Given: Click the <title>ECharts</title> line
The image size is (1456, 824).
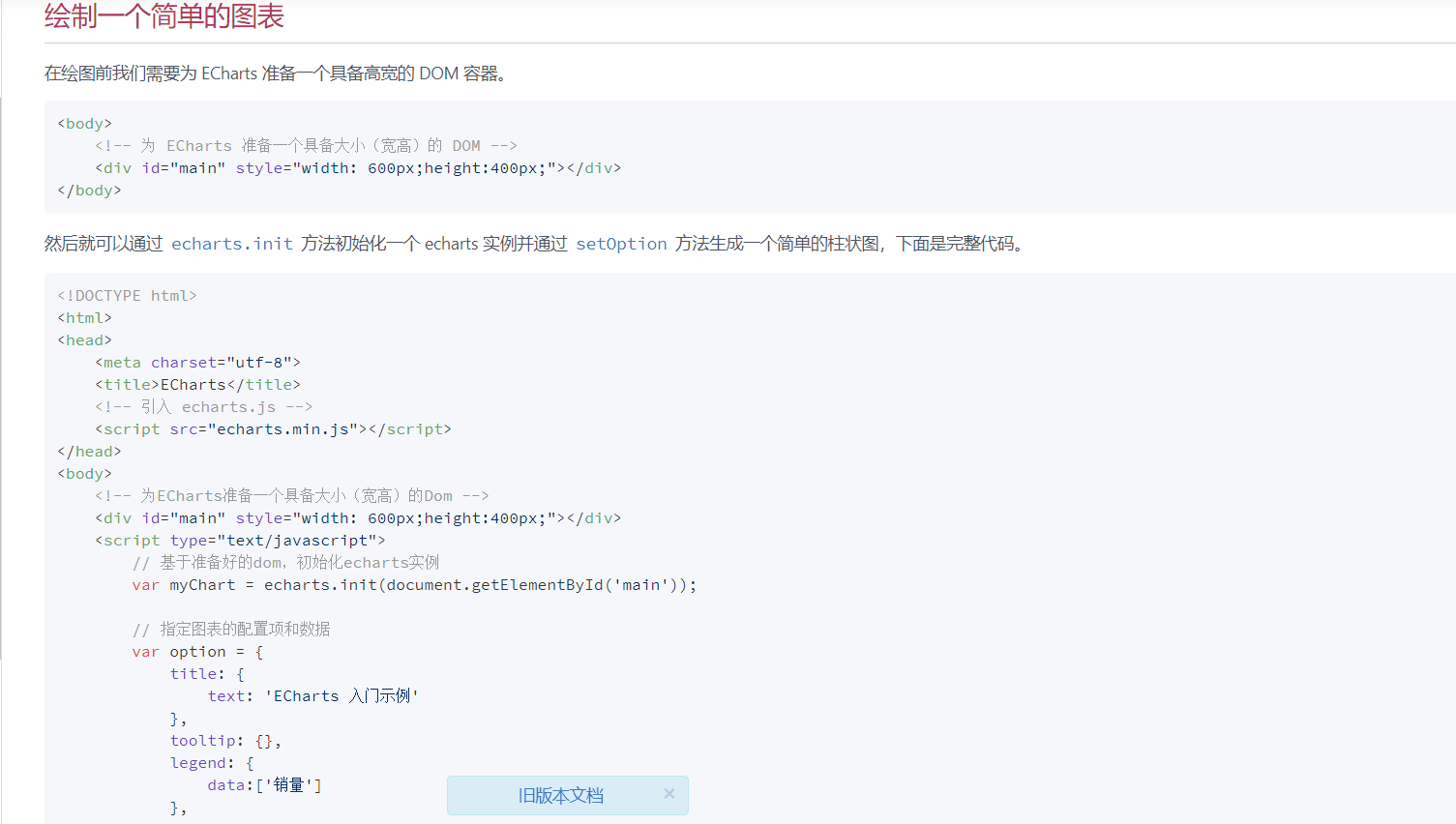Looking at the screenshot, I should 197,385.
